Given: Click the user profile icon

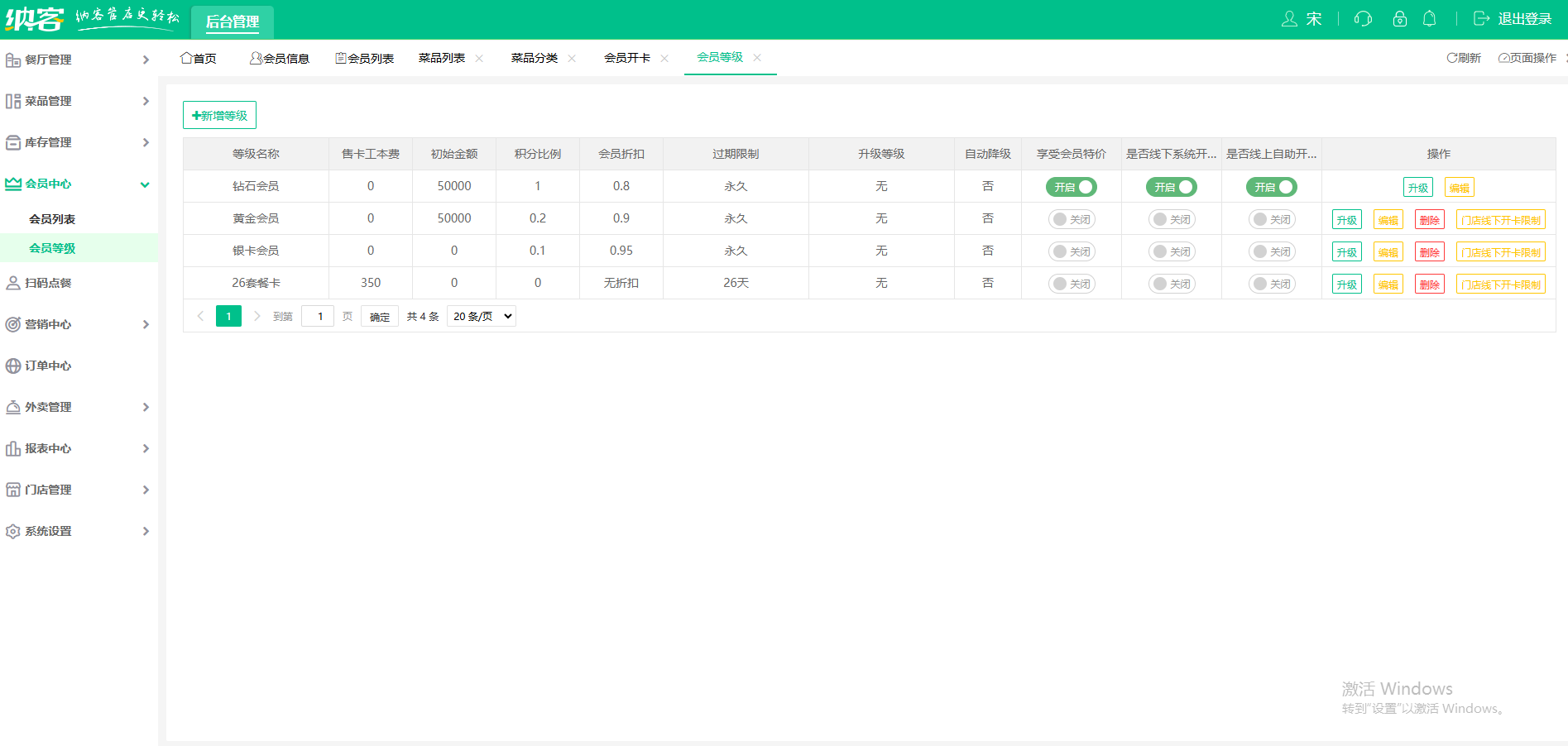Looking at the screenshot, I should [x=1289, y=19].
